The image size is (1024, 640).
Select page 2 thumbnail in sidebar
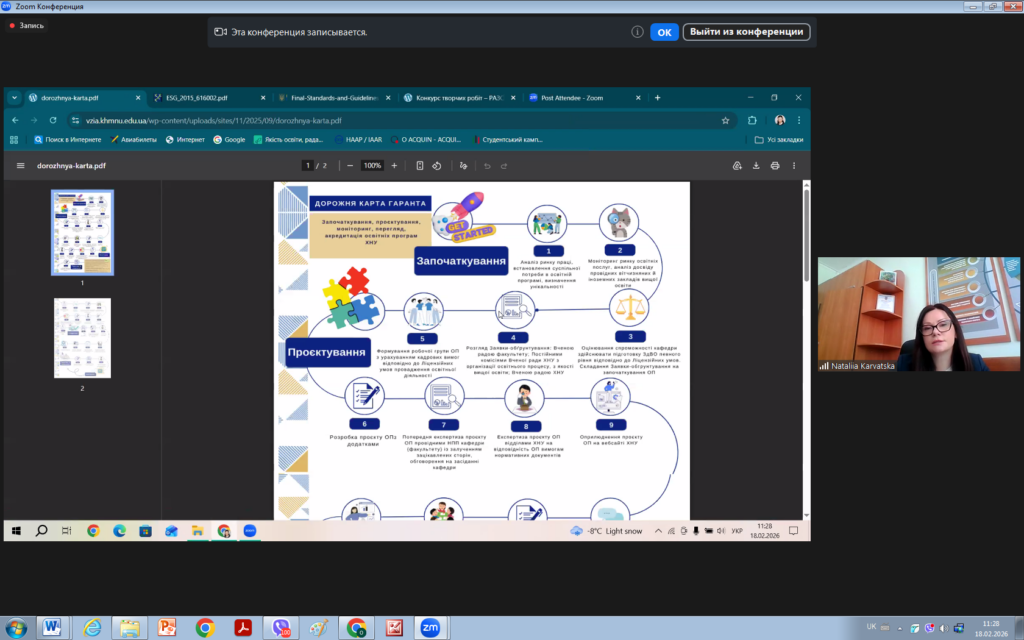pos(82,338)
